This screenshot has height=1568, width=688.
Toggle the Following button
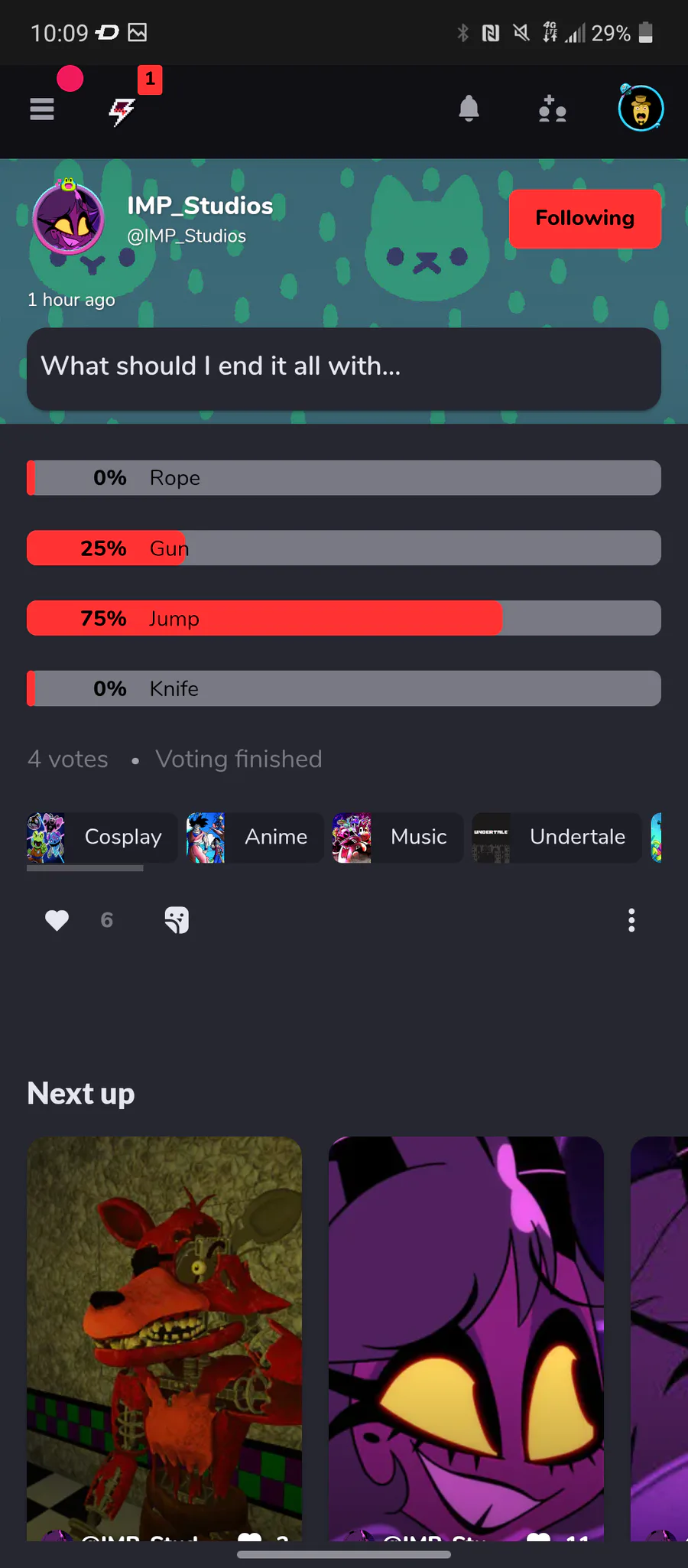pos(585,219)
